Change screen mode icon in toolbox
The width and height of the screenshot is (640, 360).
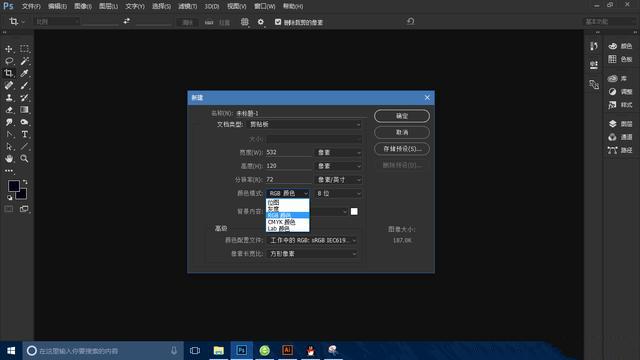coord(24,209)
